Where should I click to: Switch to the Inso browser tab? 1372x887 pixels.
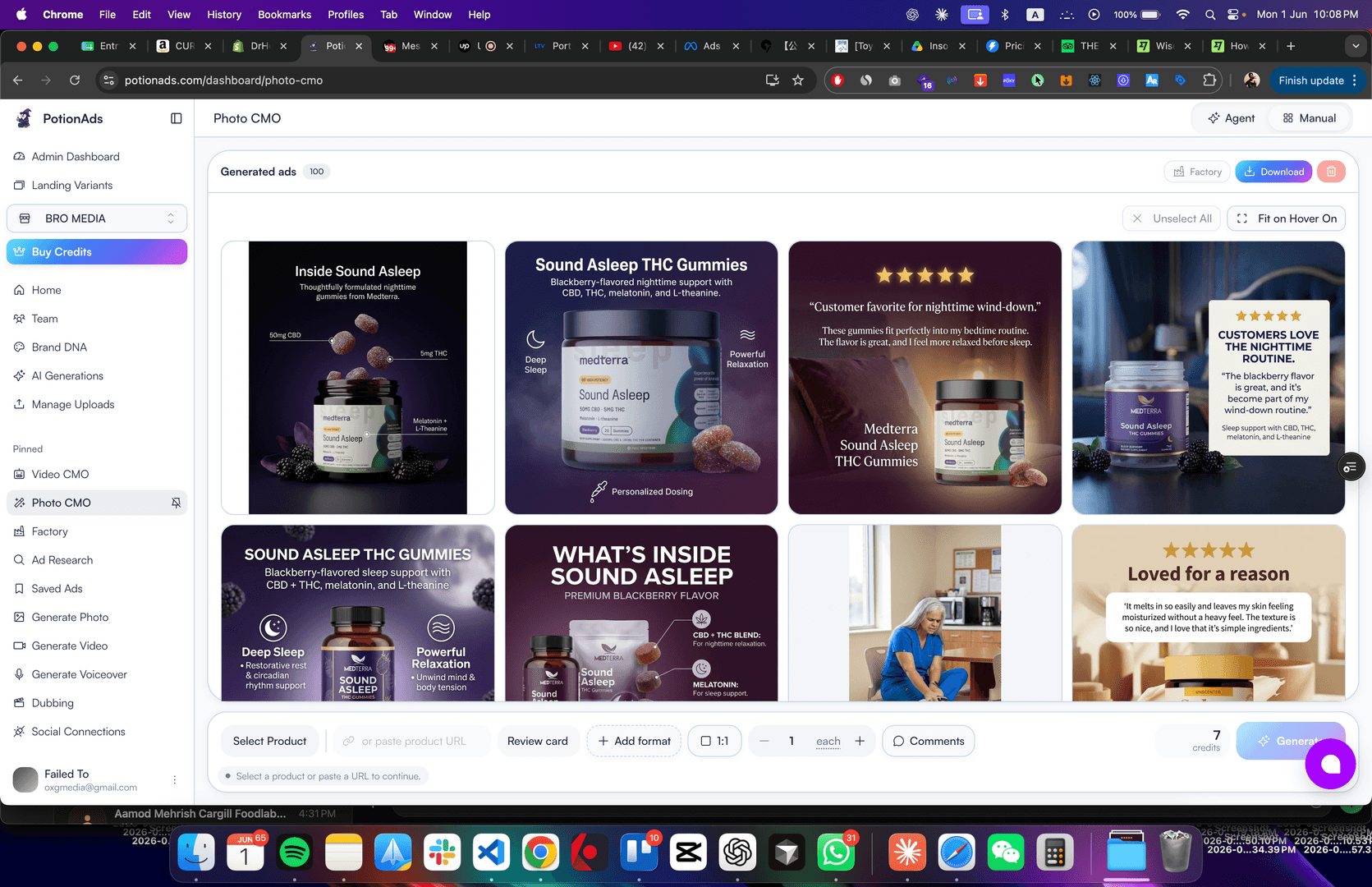click(938, 46)
